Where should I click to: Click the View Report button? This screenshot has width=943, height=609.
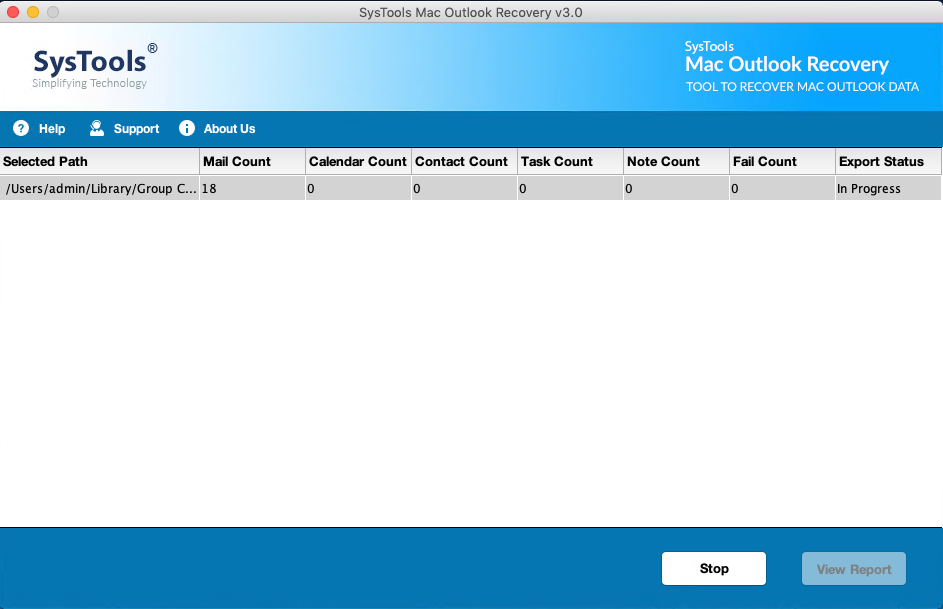point(854,569)
